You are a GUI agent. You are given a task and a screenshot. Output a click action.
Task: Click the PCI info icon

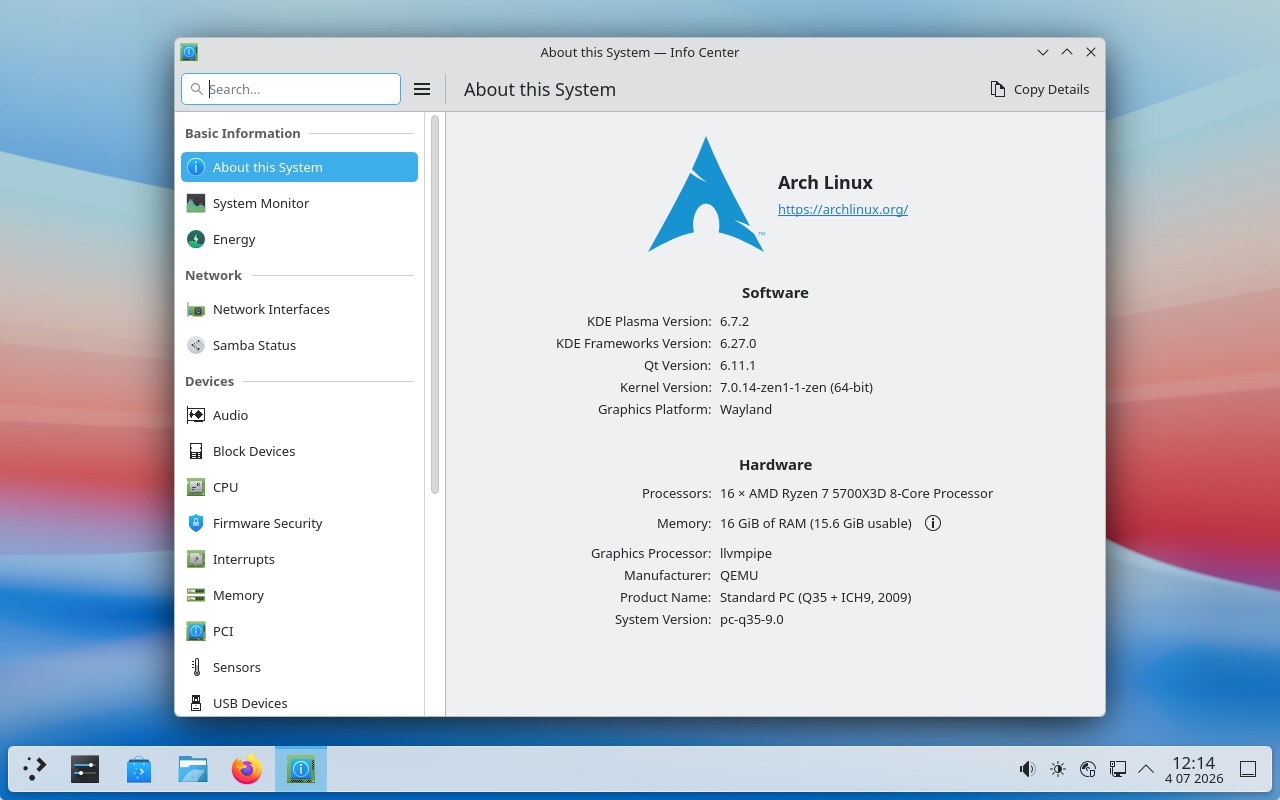(196, 631)
